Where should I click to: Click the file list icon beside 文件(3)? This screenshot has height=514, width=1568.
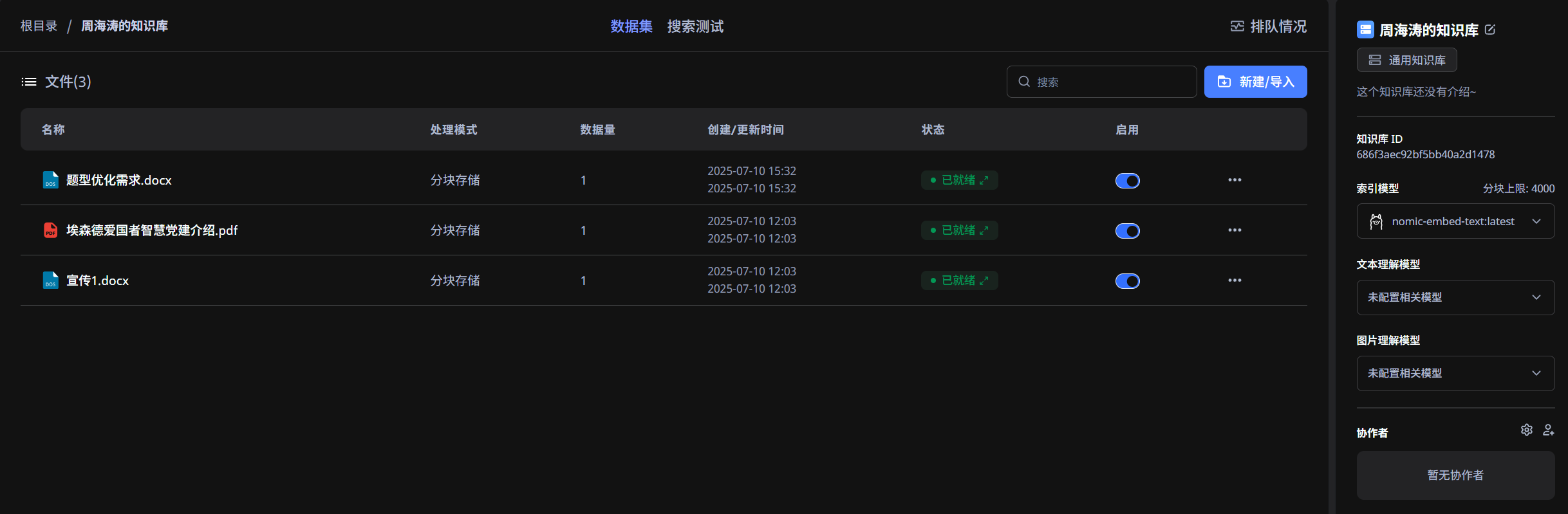29,82
